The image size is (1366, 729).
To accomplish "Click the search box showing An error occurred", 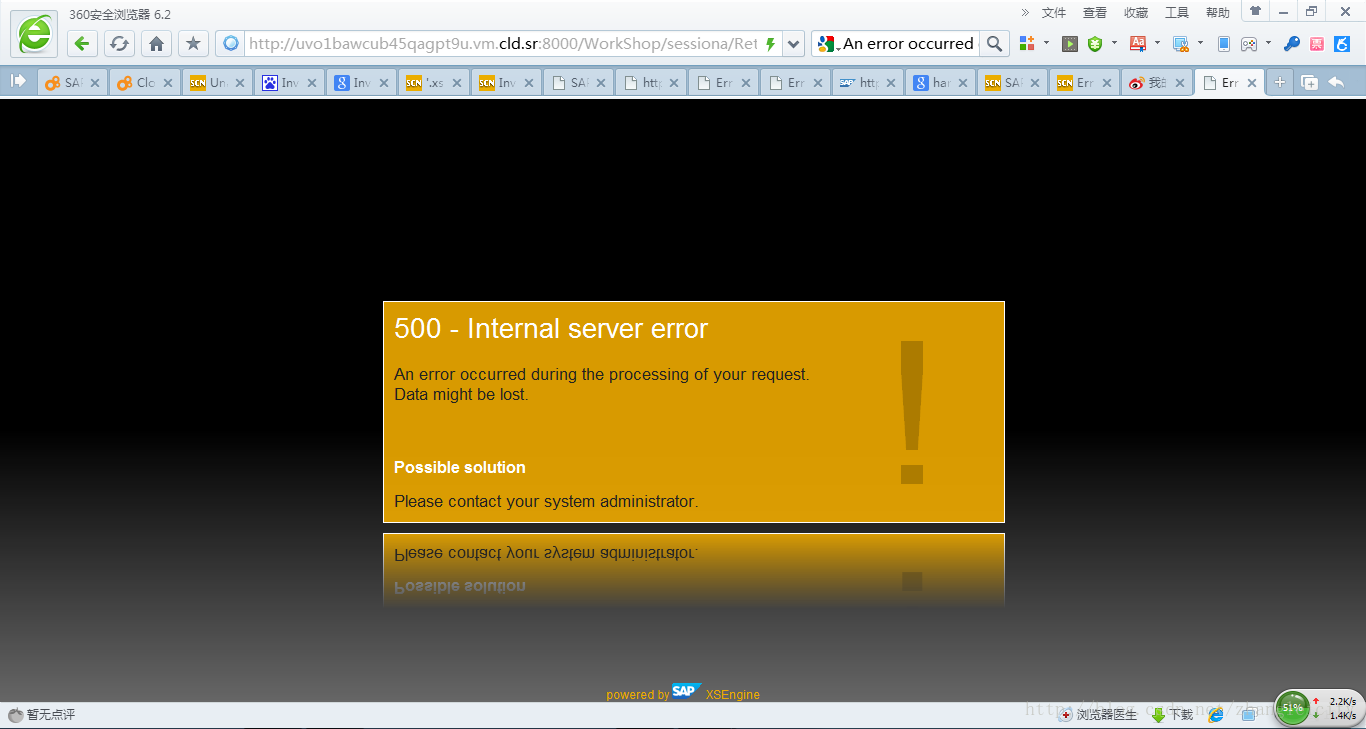I will click(908, 44).
